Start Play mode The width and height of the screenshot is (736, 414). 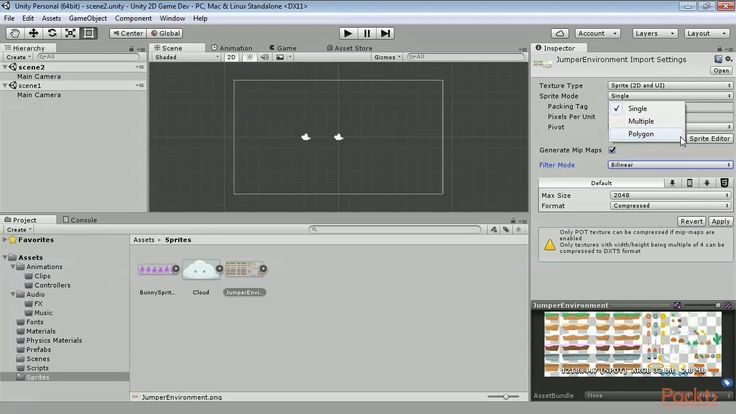click(348, 33)
